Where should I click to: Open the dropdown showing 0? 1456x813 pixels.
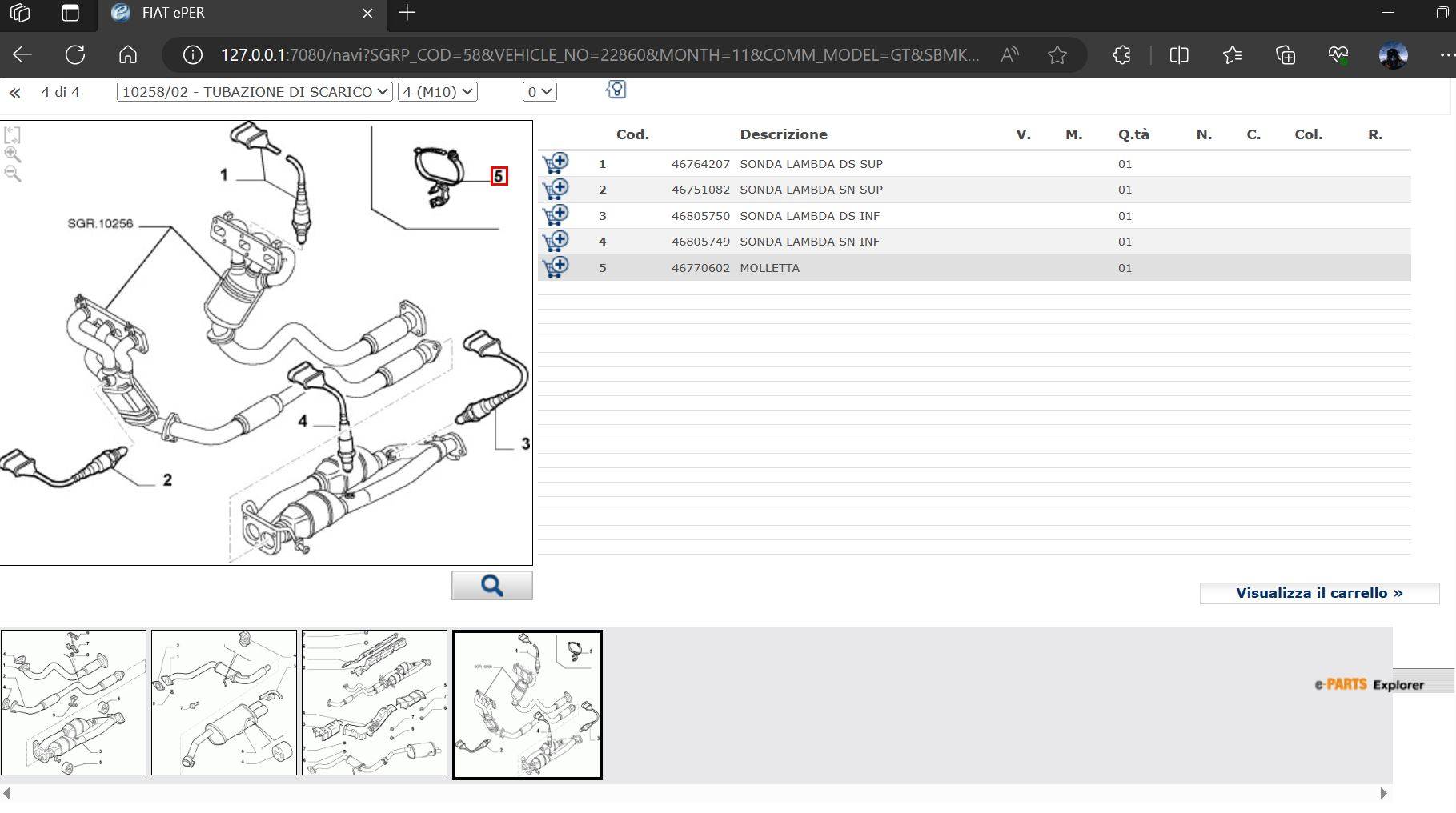click(x=539, y=92)
